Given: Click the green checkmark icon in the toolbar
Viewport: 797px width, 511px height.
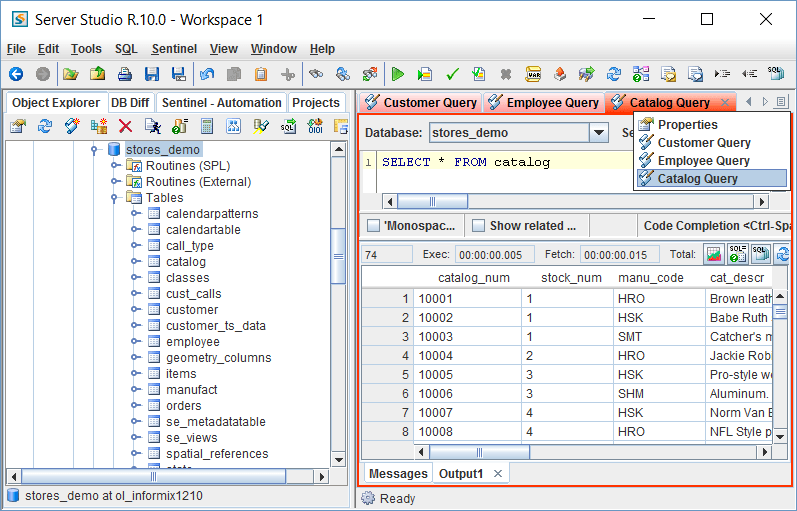Looking at the screenshot, I should pos(452,74).
